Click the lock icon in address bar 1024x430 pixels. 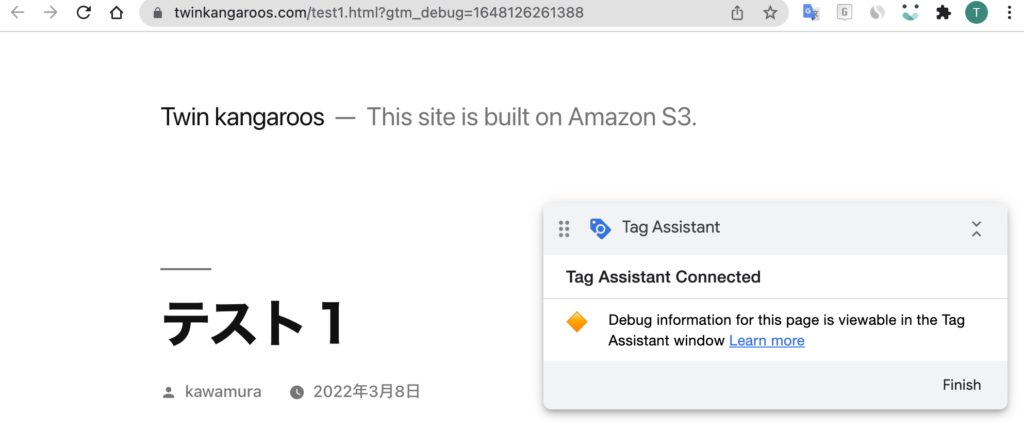pos(157,12)
